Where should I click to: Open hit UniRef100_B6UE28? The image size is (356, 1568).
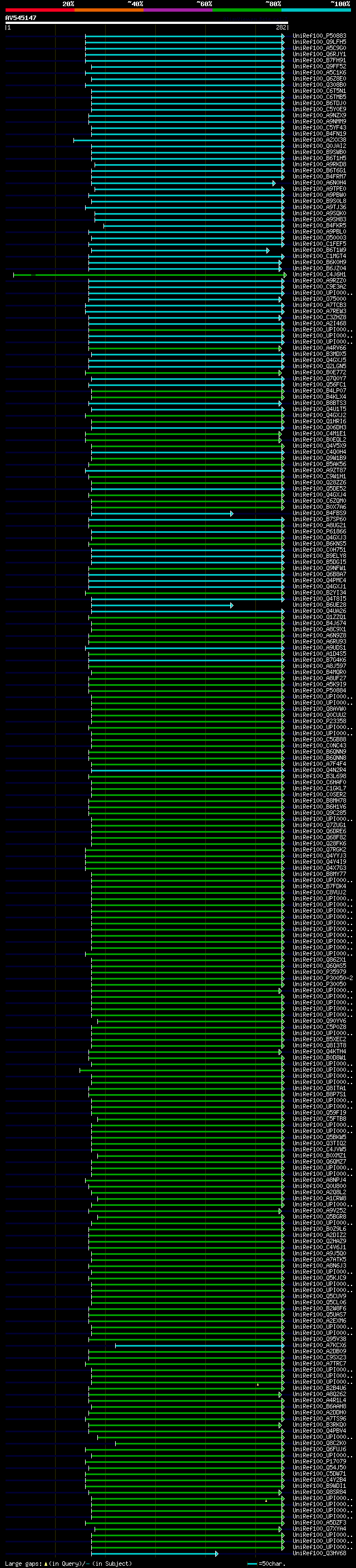(319, 605)
